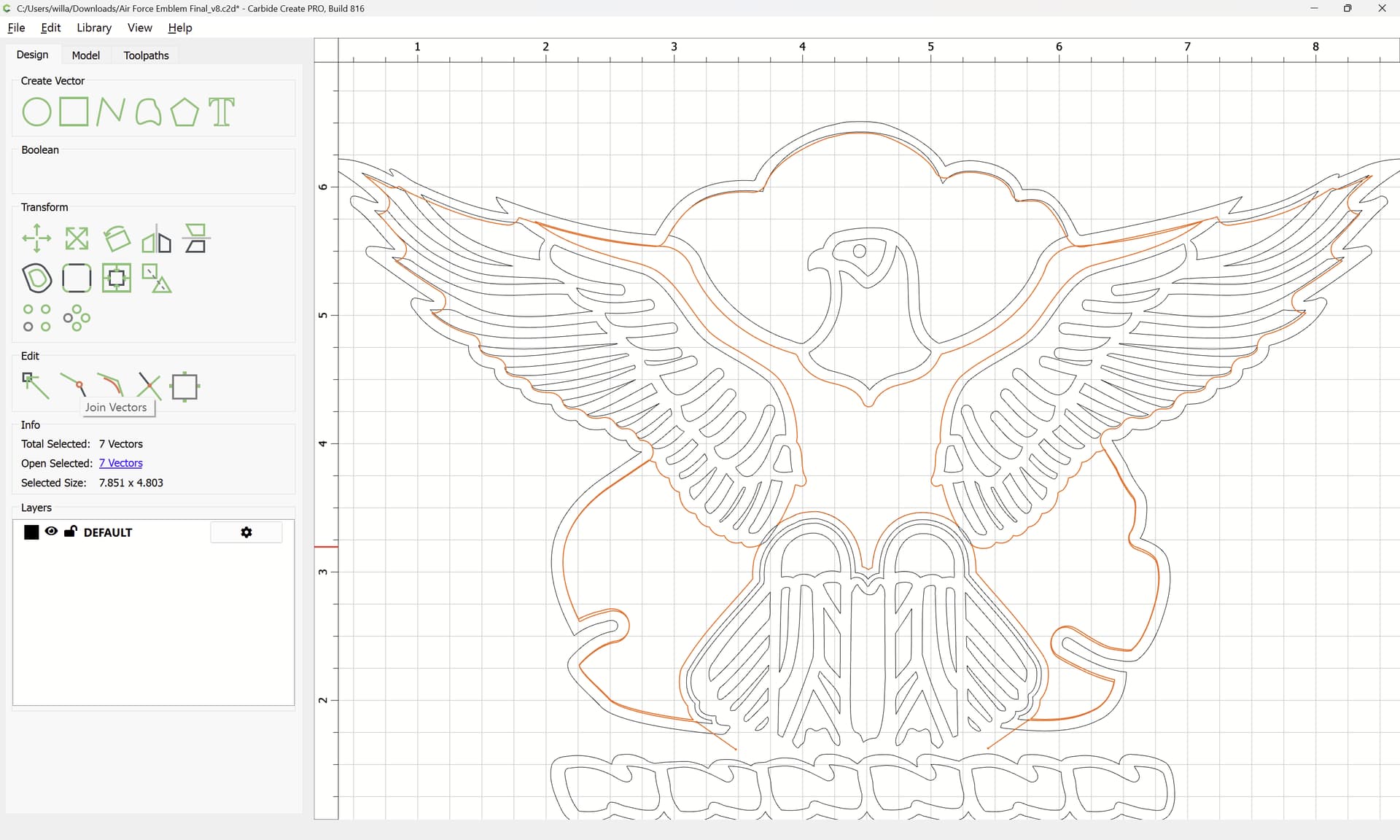Click the Rotate transform tool
This screenshot has width=1400, height=840.
click(x=117, y=238)
